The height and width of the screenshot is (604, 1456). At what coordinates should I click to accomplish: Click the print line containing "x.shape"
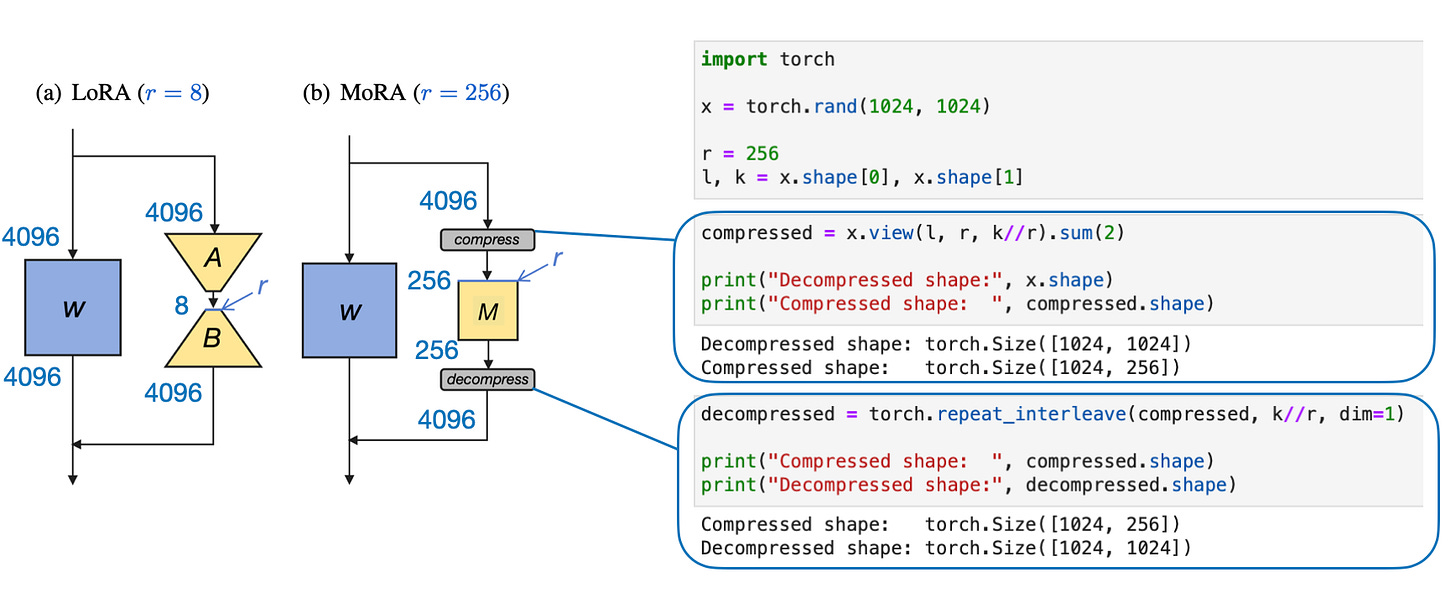click(x=907, y=279)
